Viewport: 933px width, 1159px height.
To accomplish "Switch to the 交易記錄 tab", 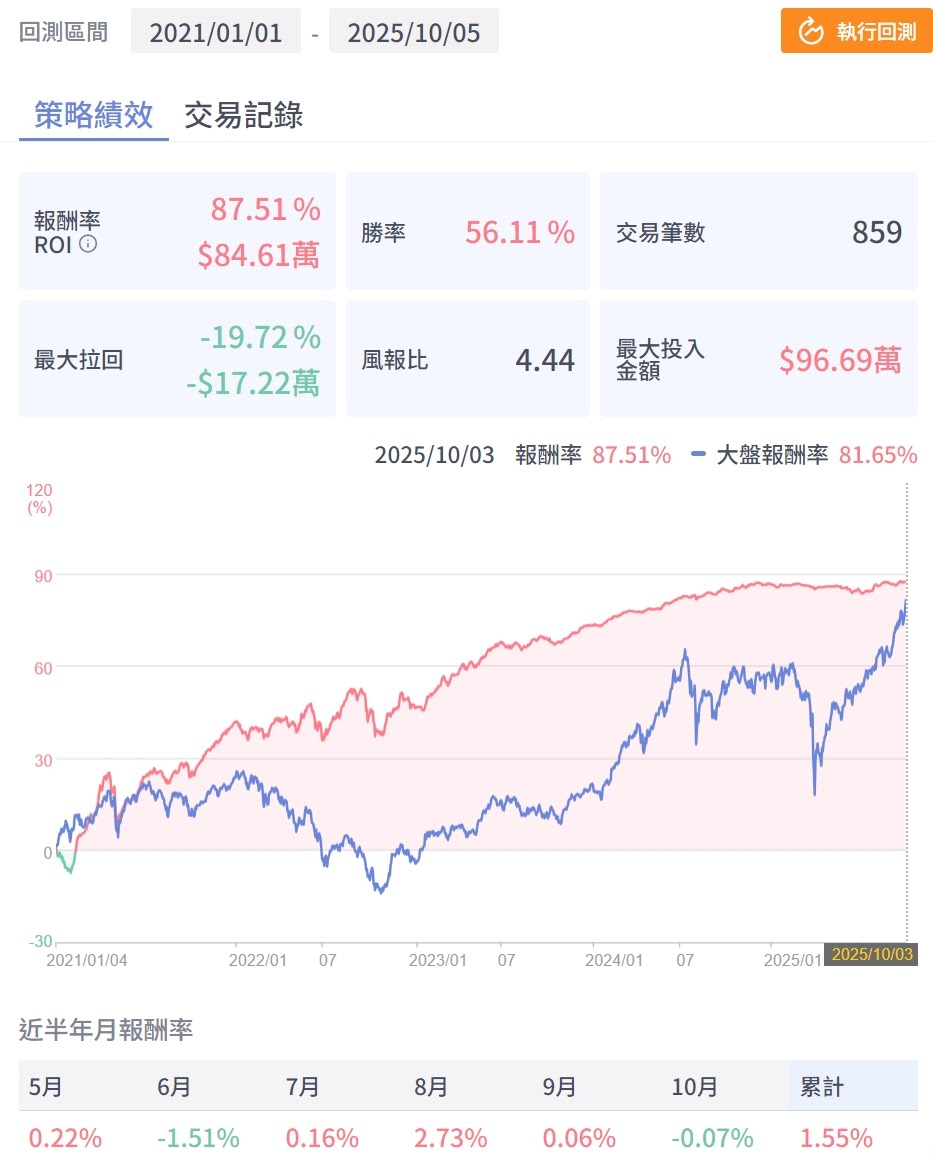I will tap(243, 115).
